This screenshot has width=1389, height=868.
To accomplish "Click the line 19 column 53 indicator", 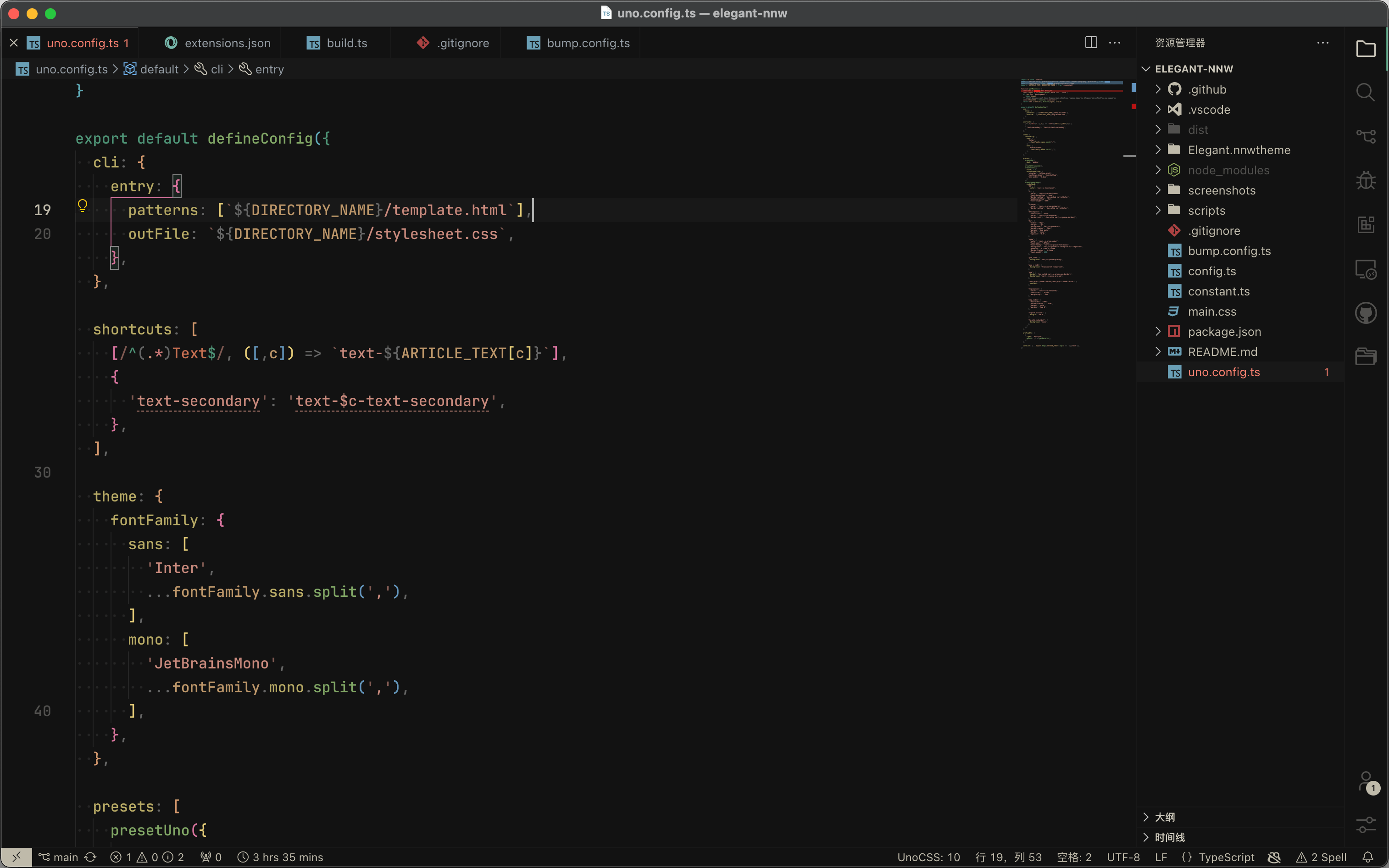I will click(1008, 857).
